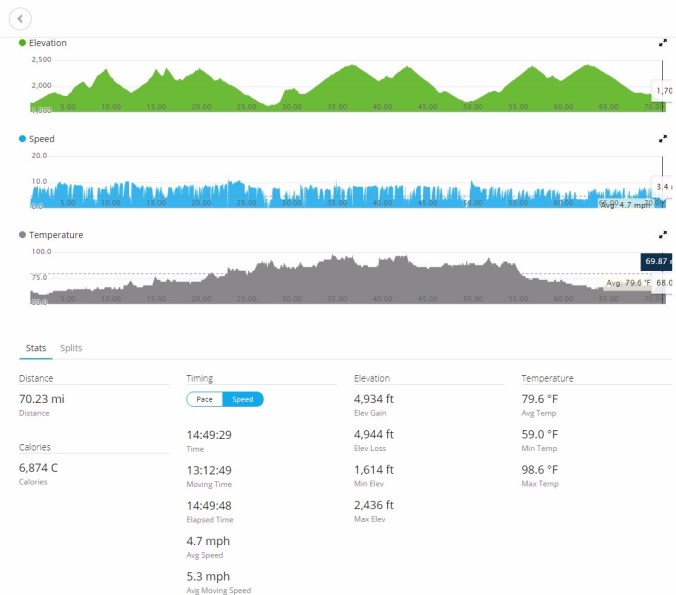Click the gray Temperature legend dot
The height and width of the screenshot is (595, 676).
coord(22,235)
